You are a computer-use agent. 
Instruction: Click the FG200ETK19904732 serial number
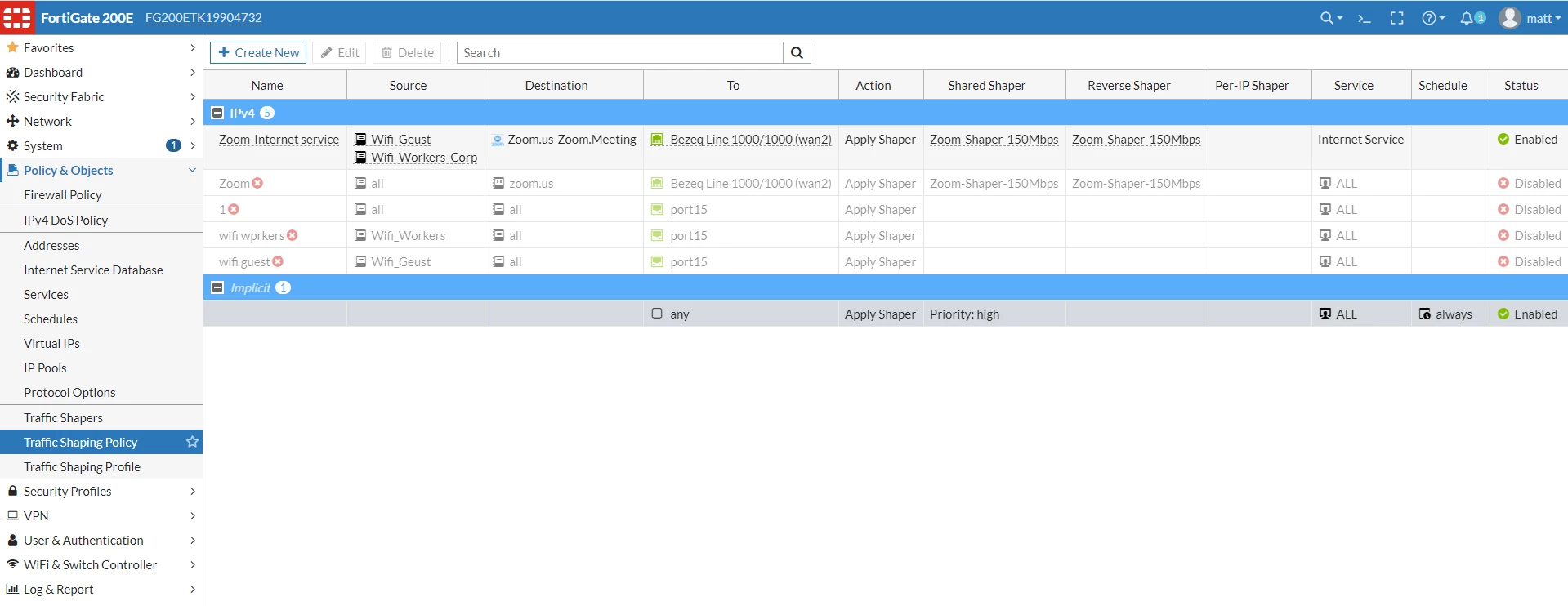pos(203,18)
